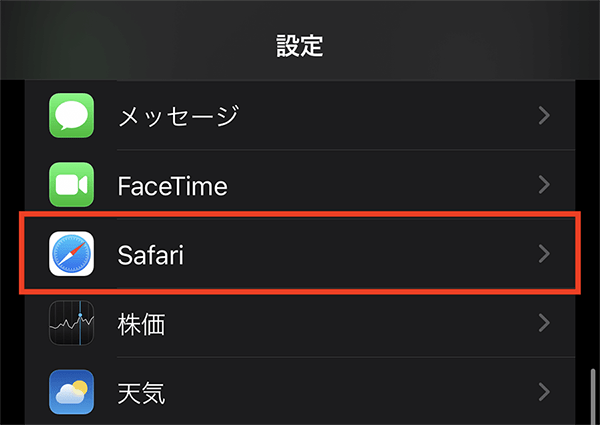Expand the メッセージ row chevron
The height and width of the screenshot is (425, 600).
[544, 115]
